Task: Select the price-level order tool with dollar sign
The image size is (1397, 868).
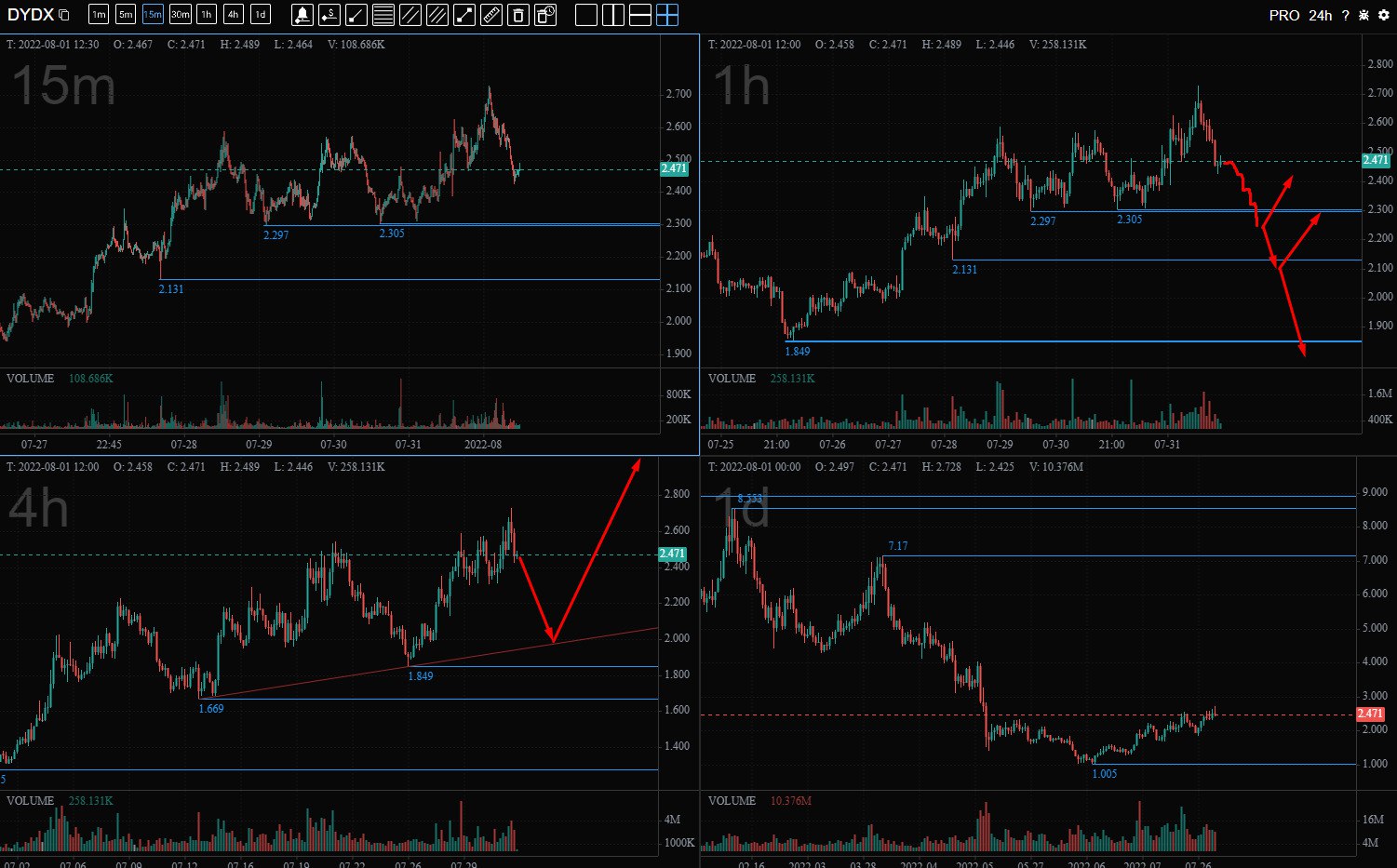Action: 329,15
